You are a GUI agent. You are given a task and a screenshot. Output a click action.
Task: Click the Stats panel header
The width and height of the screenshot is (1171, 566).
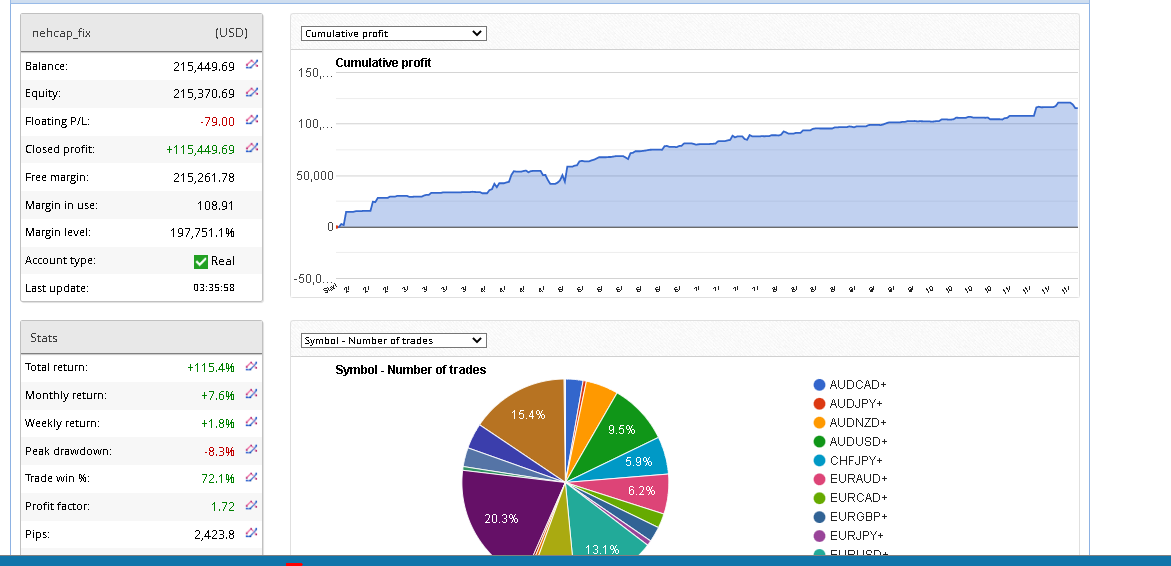click(141, 338)
